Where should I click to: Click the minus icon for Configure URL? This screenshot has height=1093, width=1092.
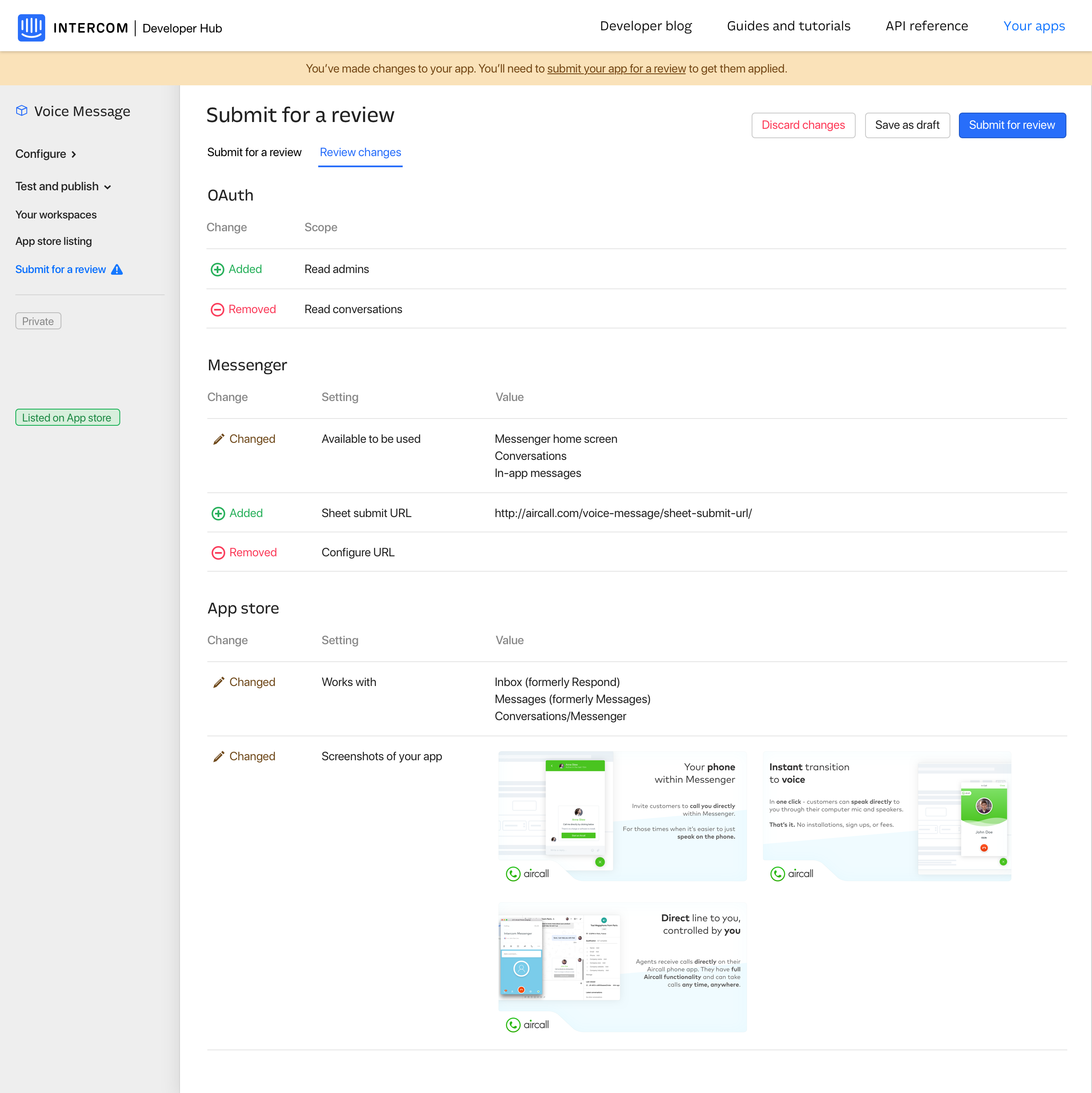coord(218,553)
